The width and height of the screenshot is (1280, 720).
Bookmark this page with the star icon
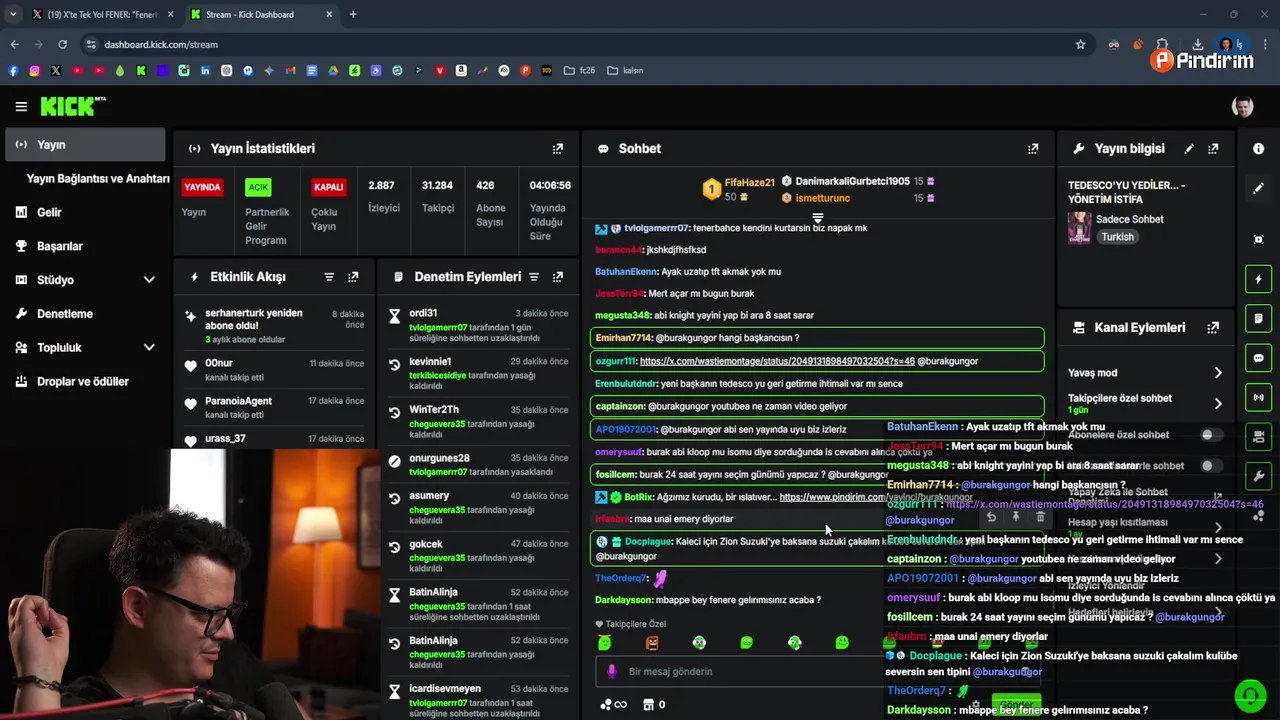tap(1080, 44)
